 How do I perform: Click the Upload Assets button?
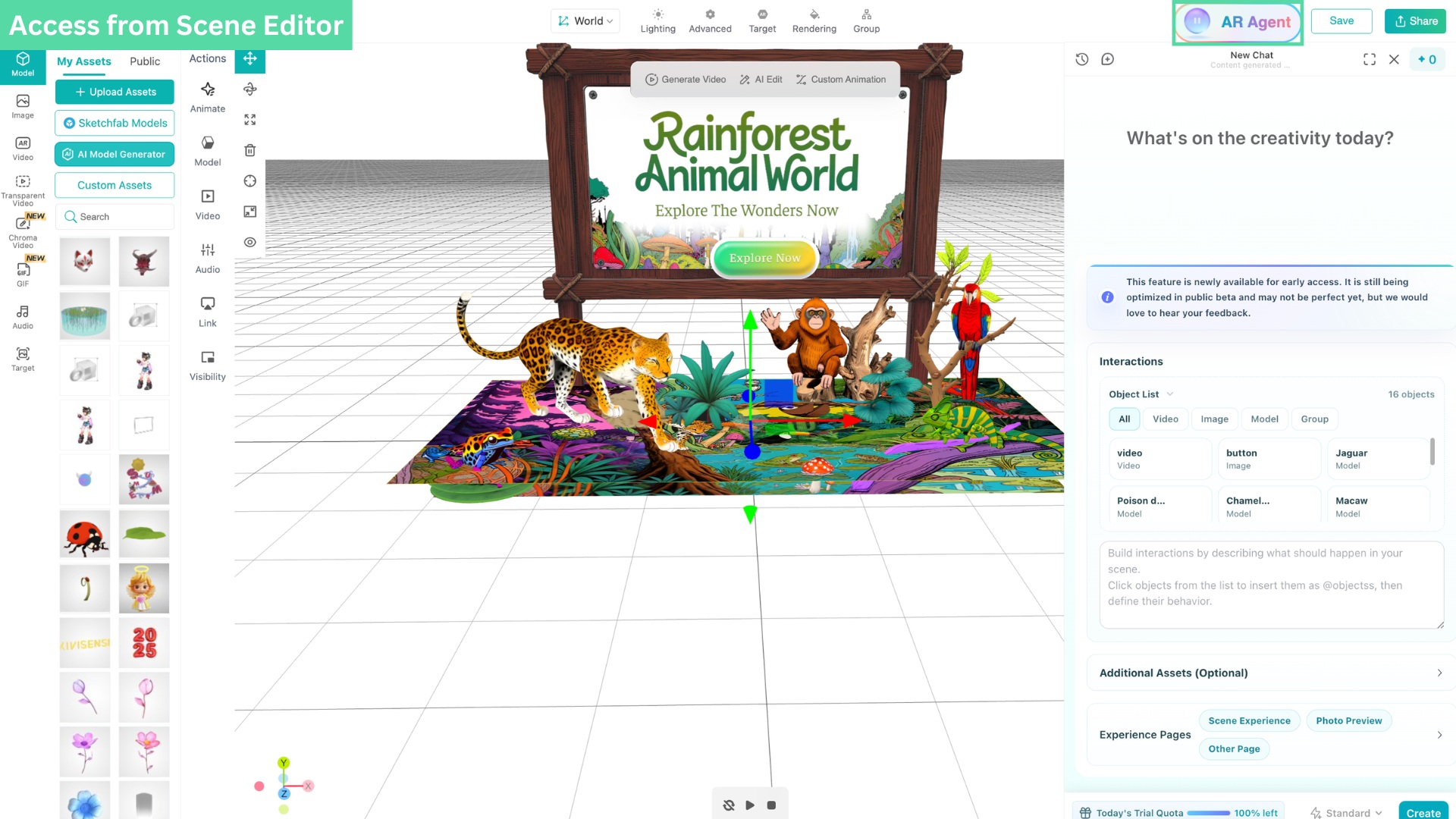click(x=115, y=92)
